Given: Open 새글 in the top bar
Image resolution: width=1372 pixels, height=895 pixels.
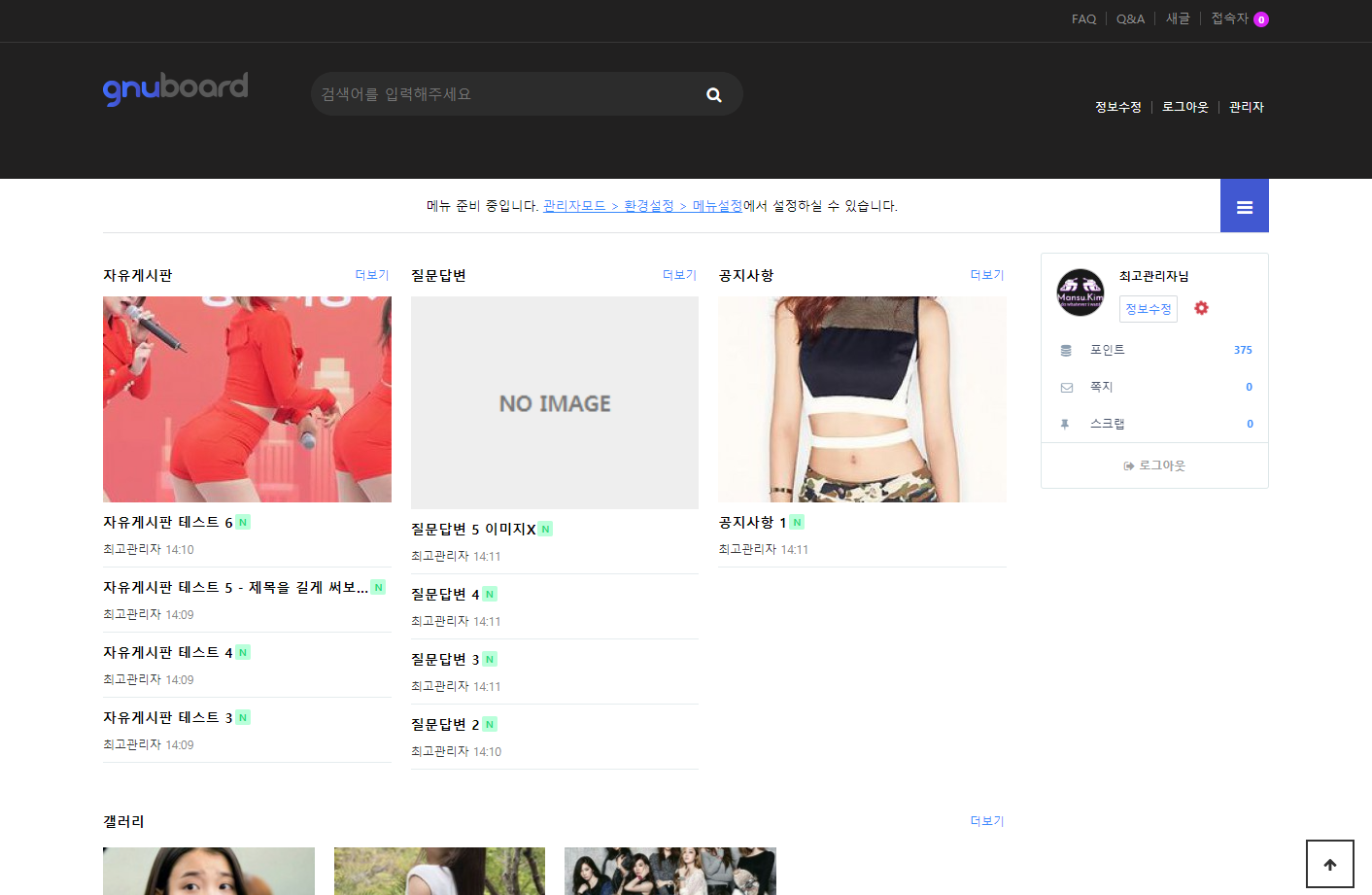Looking at the screenshot, I should coord(1178,19).
